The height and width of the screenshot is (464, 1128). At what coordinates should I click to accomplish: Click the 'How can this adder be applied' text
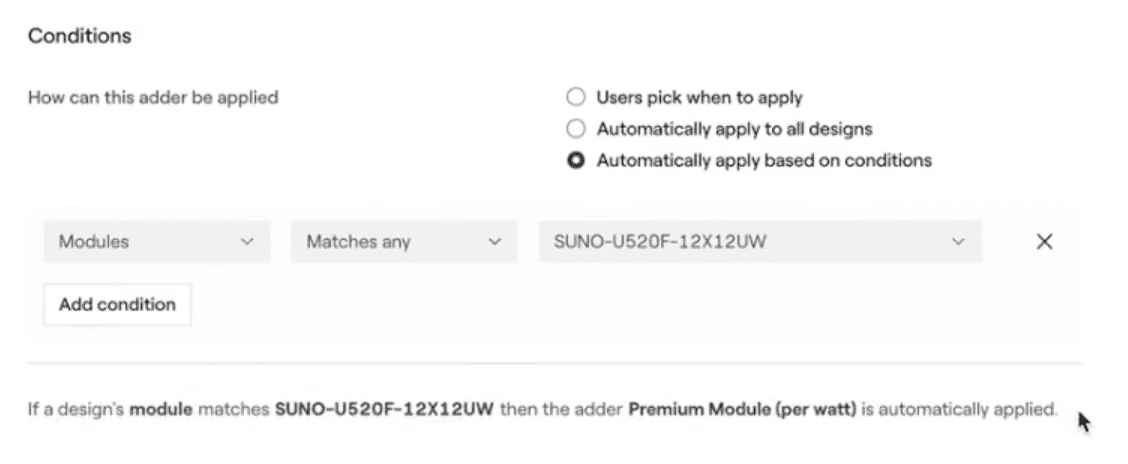(x=153, y=97)
